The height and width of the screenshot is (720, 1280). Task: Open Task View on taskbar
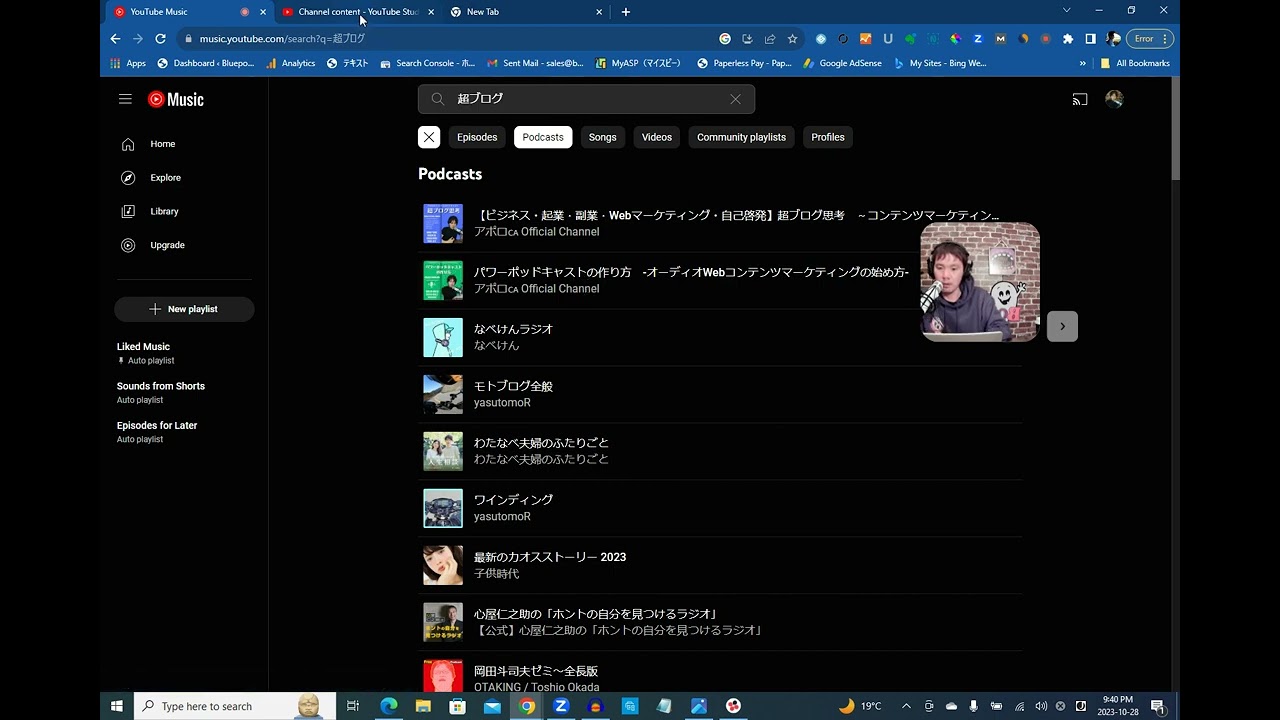tap(353, 706)
